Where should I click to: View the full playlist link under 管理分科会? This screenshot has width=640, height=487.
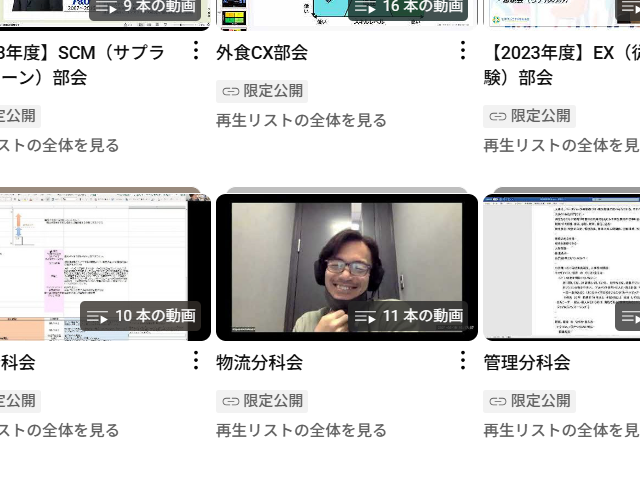pos(561,430)
